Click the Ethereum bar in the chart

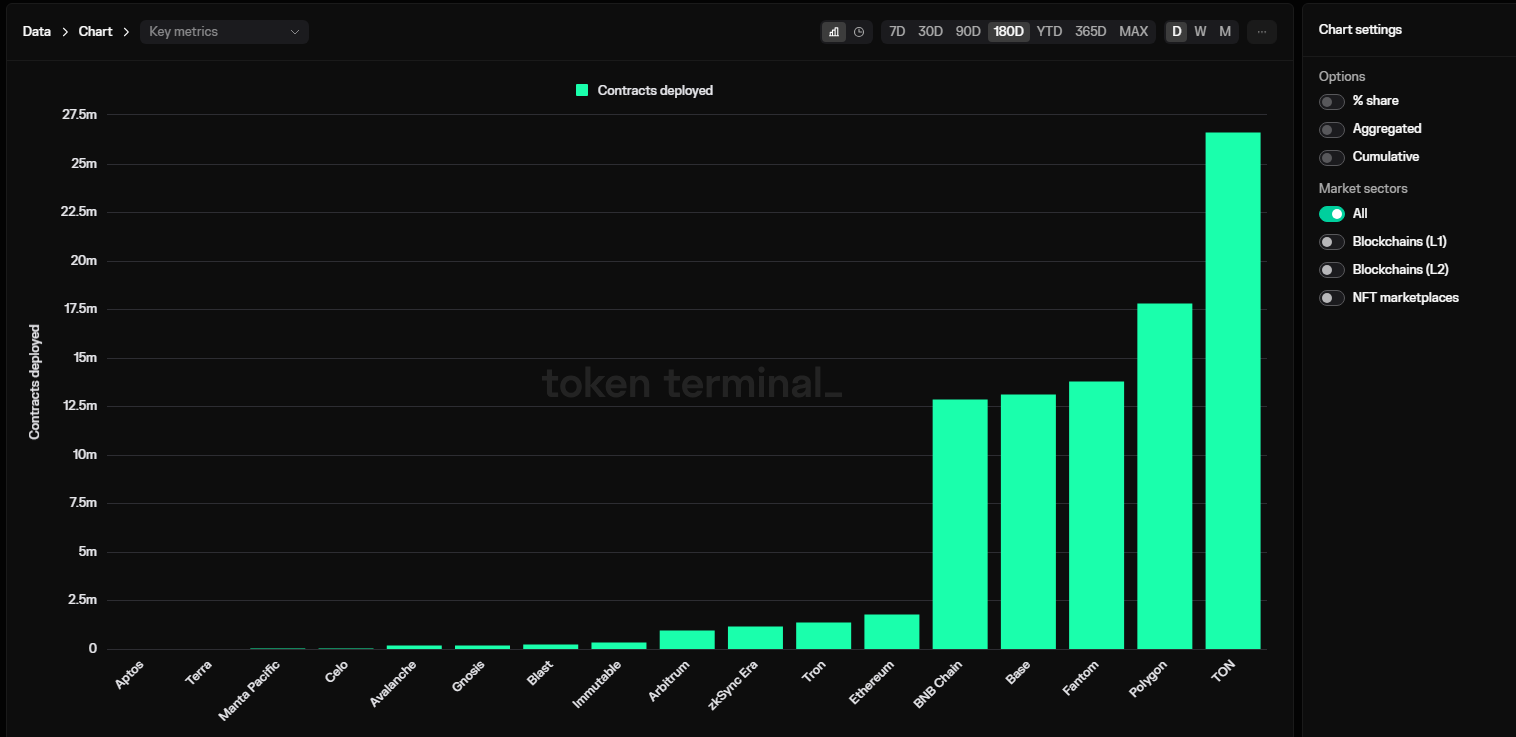[x=892, y=632]
